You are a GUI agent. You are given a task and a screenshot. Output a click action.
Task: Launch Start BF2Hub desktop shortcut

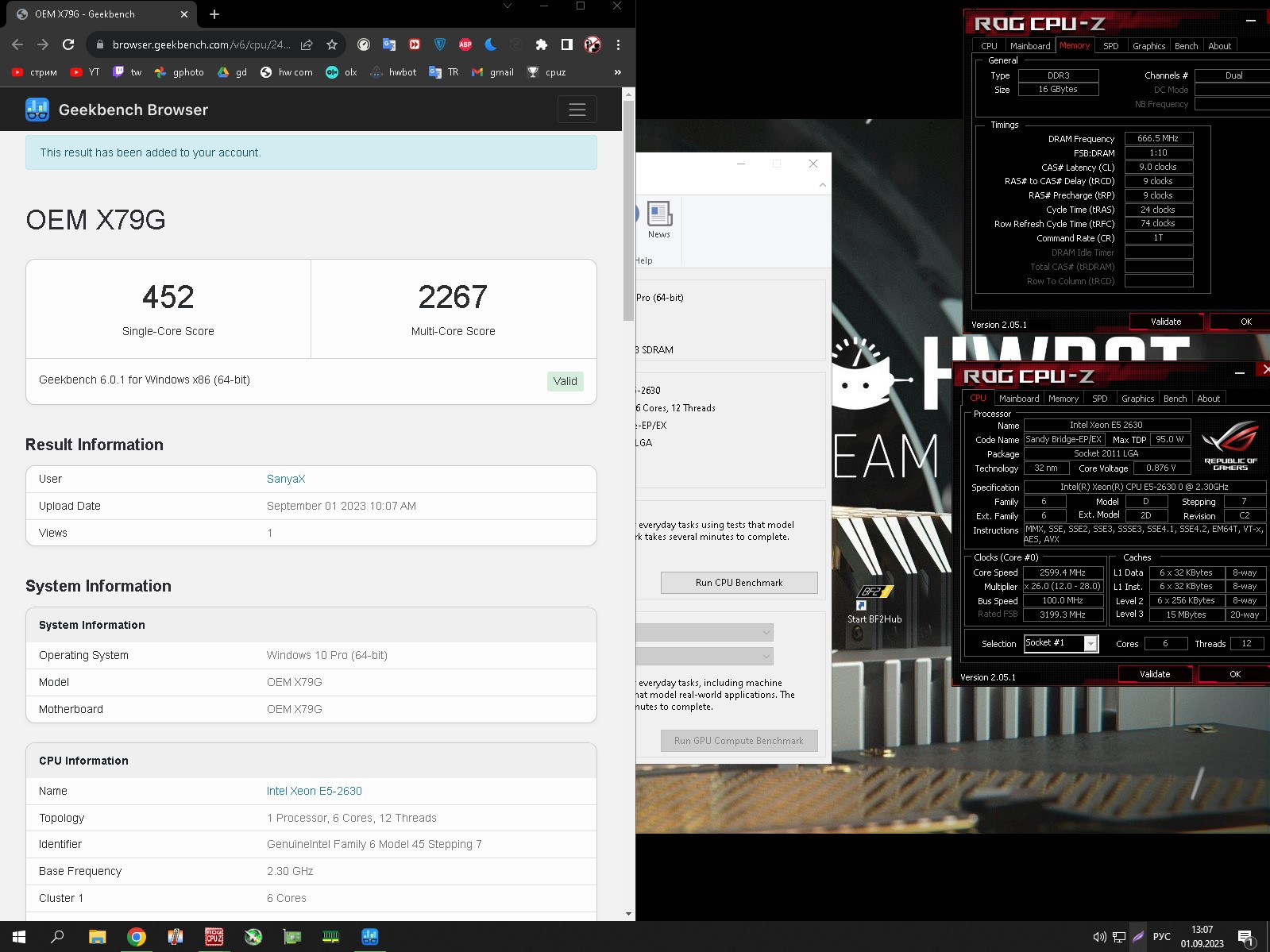coord(874,604)
